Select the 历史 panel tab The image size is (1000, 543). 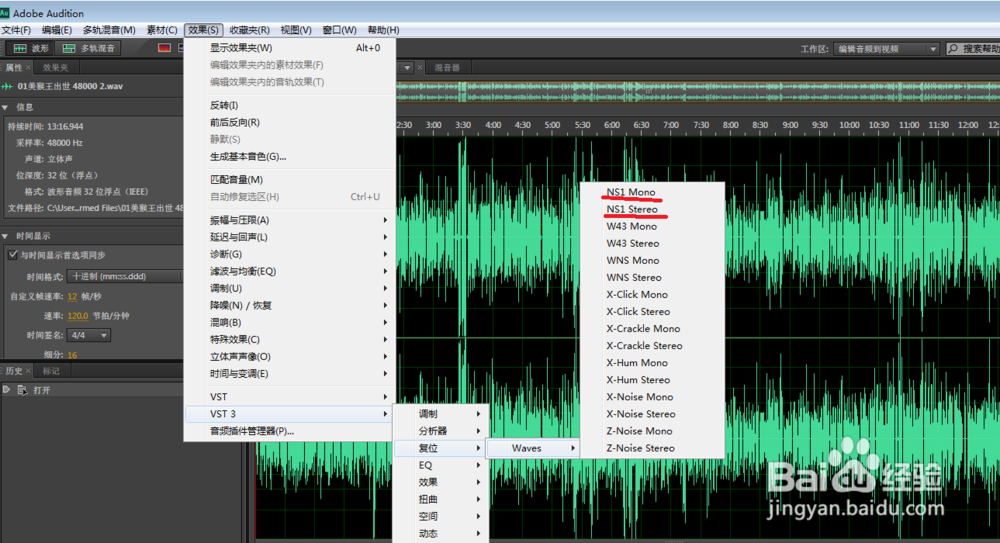point(14,371)
